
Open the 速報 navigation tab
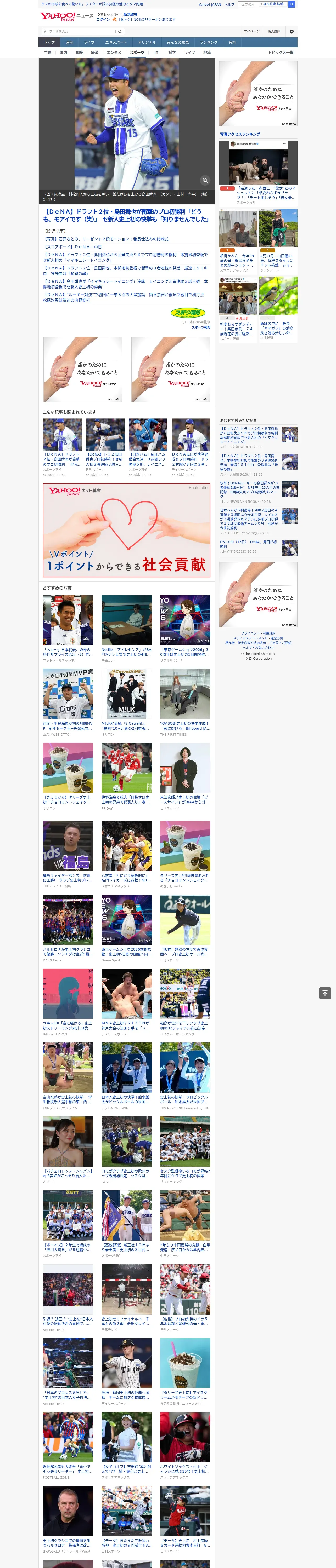69,43
